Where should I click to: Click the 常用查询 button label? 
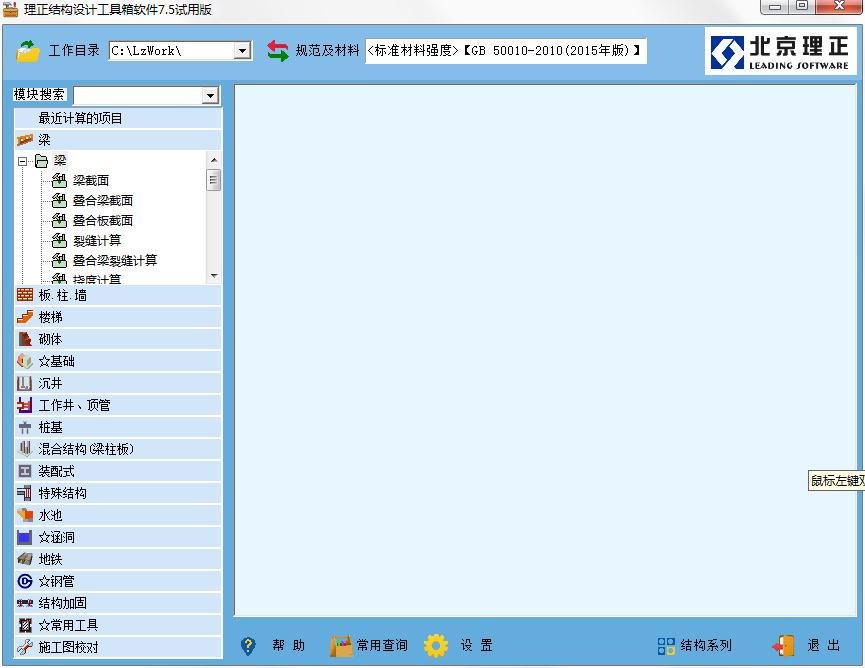pyautogui.click(x=382, y=645)
